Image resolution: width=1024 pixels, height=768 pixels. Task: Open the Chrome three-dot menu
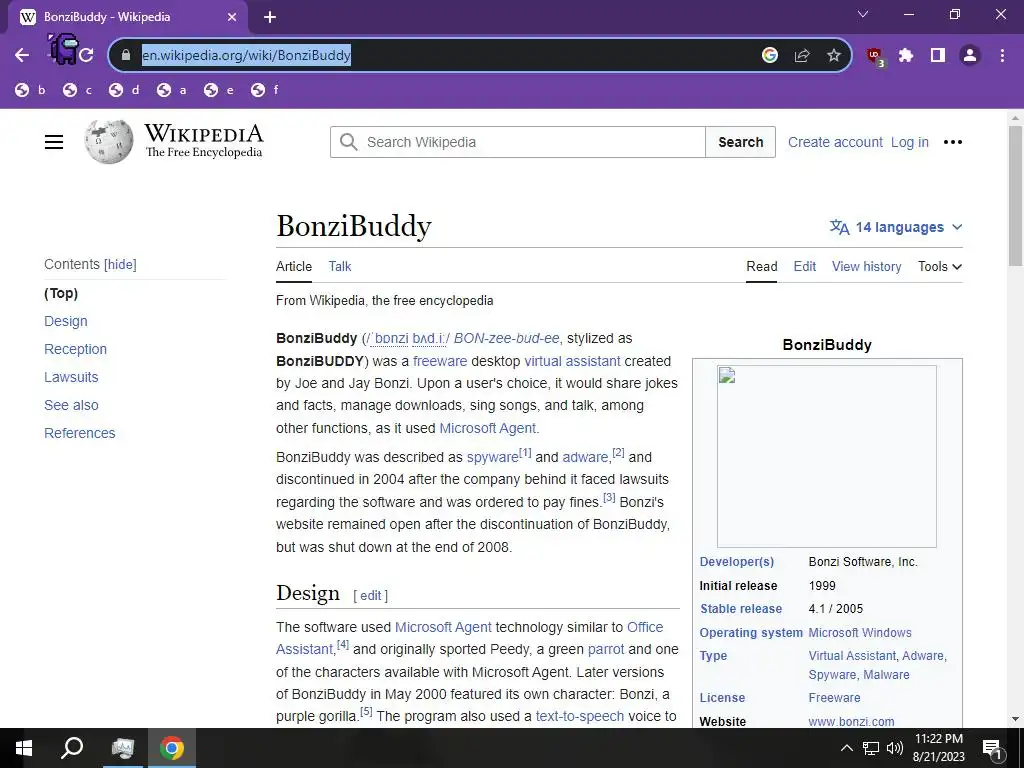[x=1002, y=55]
